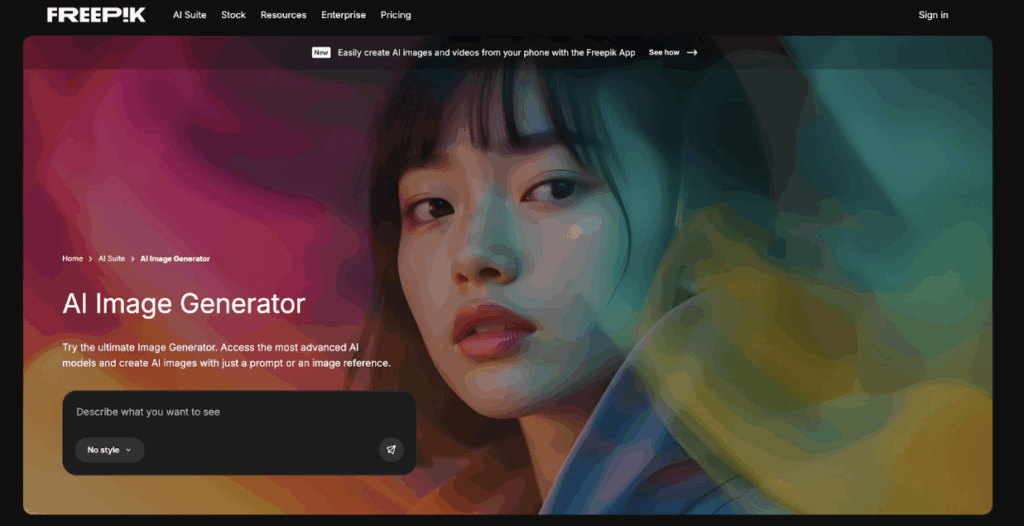Viewport: 1024px width, 526px height.
Task: Go to the Enterprise page
Action: (343, 15)
